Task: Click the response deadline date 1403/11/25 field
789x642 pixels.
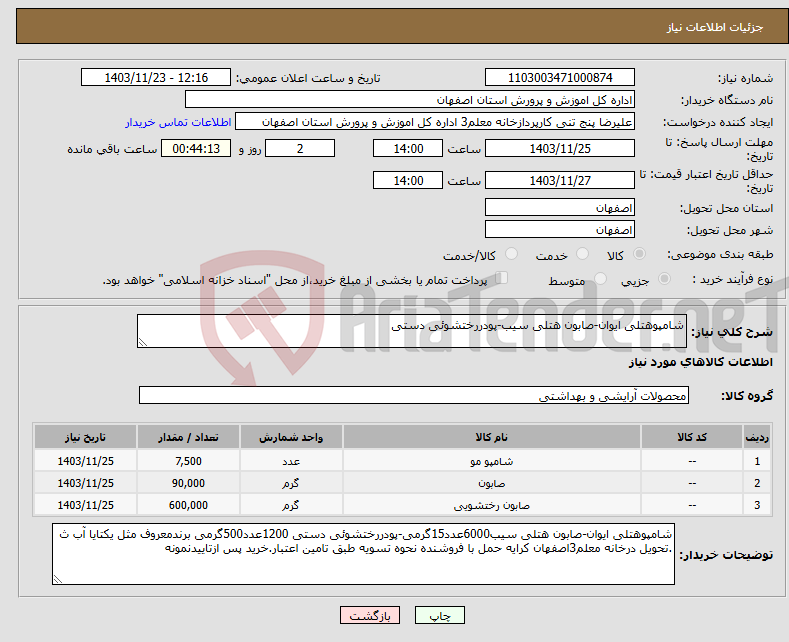Action: click(x=560, y=148)
